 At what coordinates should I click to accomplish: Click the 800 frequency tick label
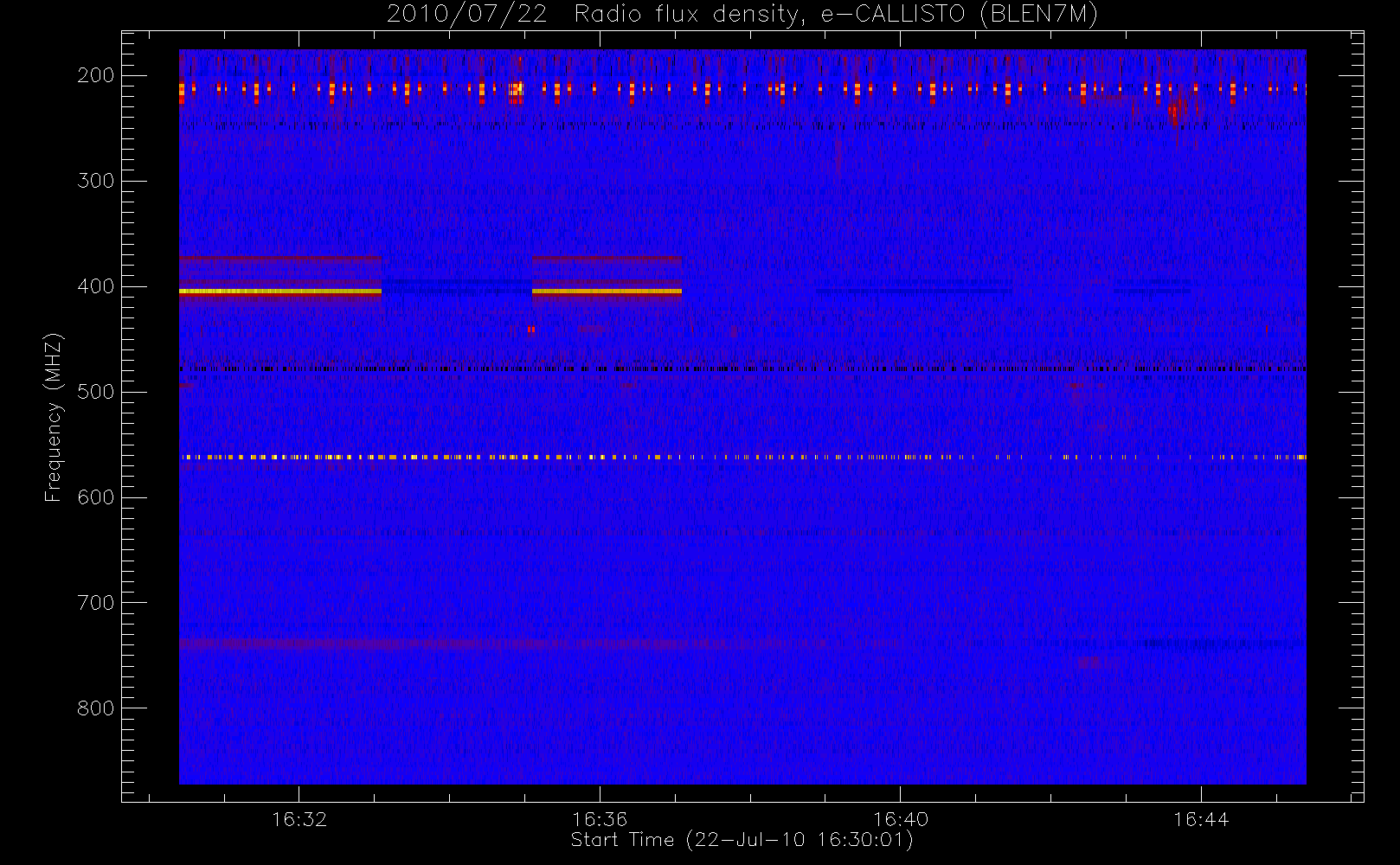click(95, 708)
